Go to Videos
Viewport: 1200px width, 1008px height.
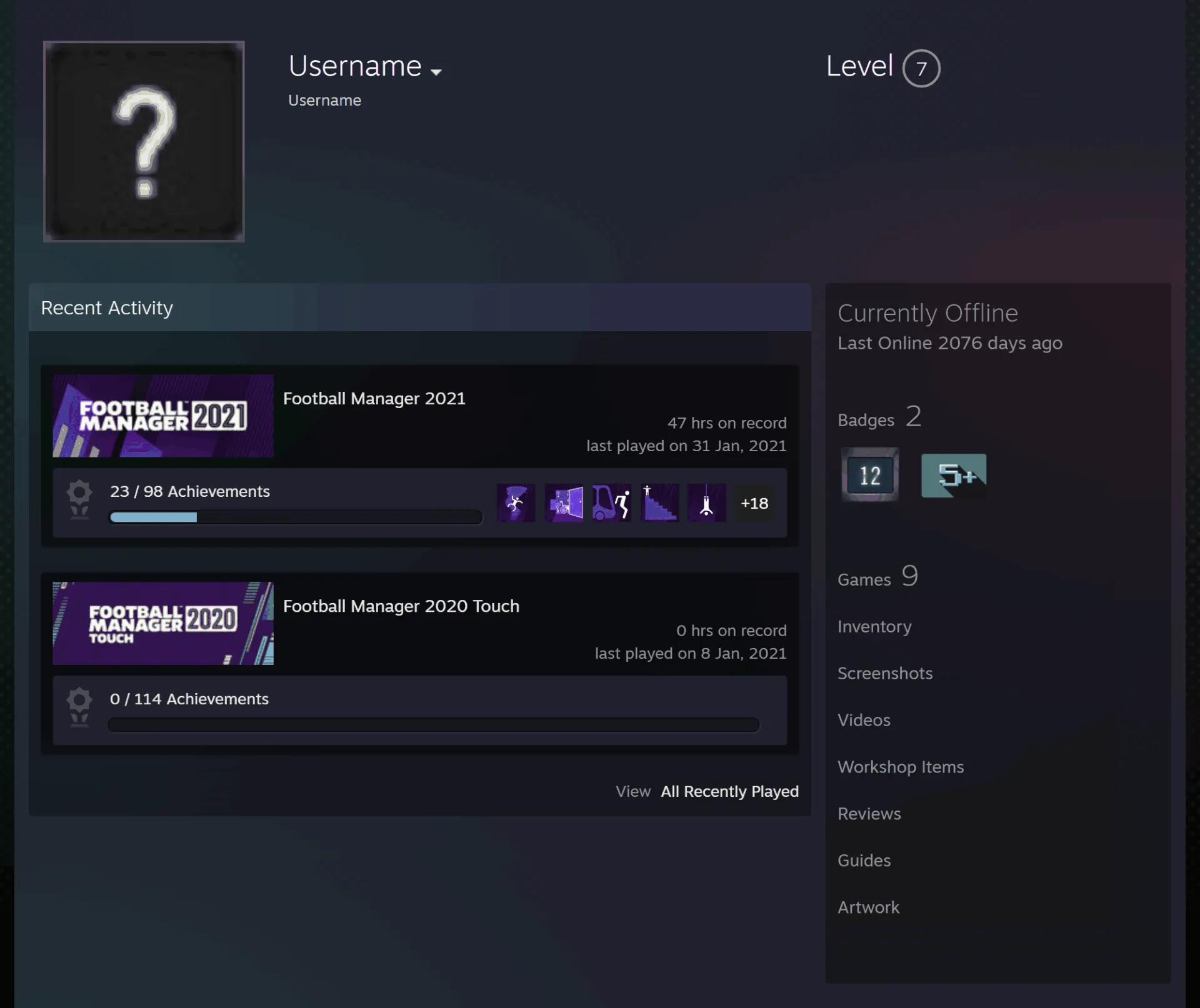[864, 720]
